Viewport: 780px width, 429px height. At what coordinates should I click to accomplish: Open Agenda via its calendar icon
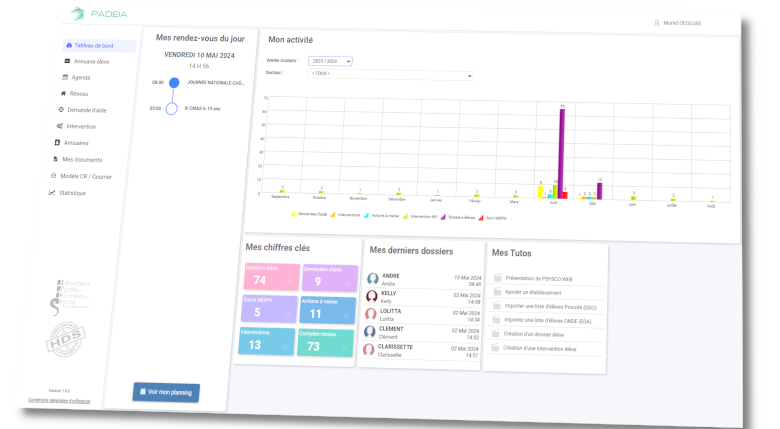66,77
